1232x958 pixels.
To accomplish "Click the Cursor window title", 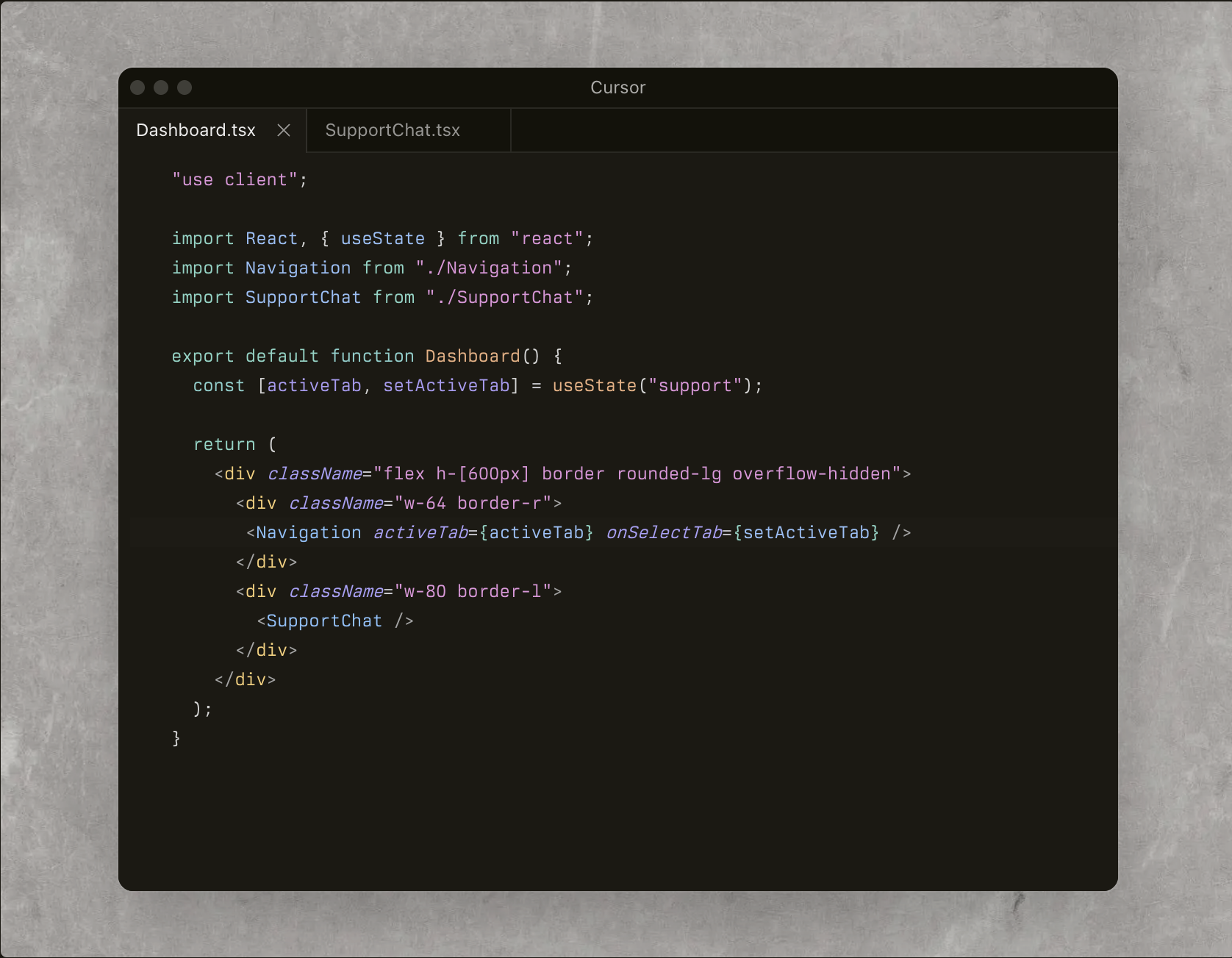I will (617, 87).
